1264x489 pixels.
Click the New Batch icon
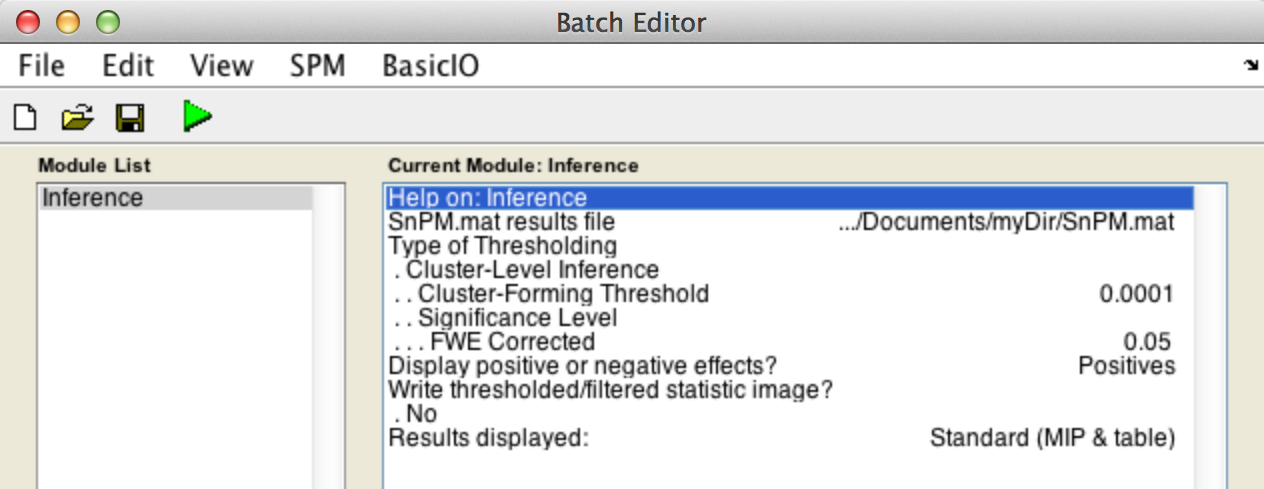tap(24, 118)
